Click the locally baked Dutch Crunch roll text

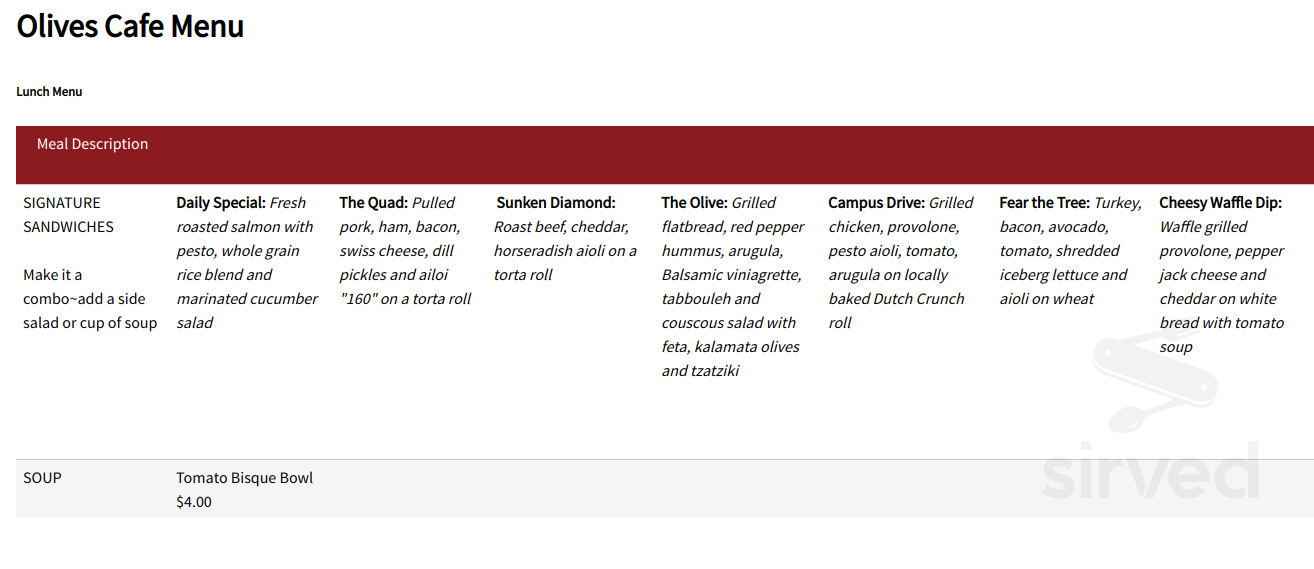pos(896,299)
